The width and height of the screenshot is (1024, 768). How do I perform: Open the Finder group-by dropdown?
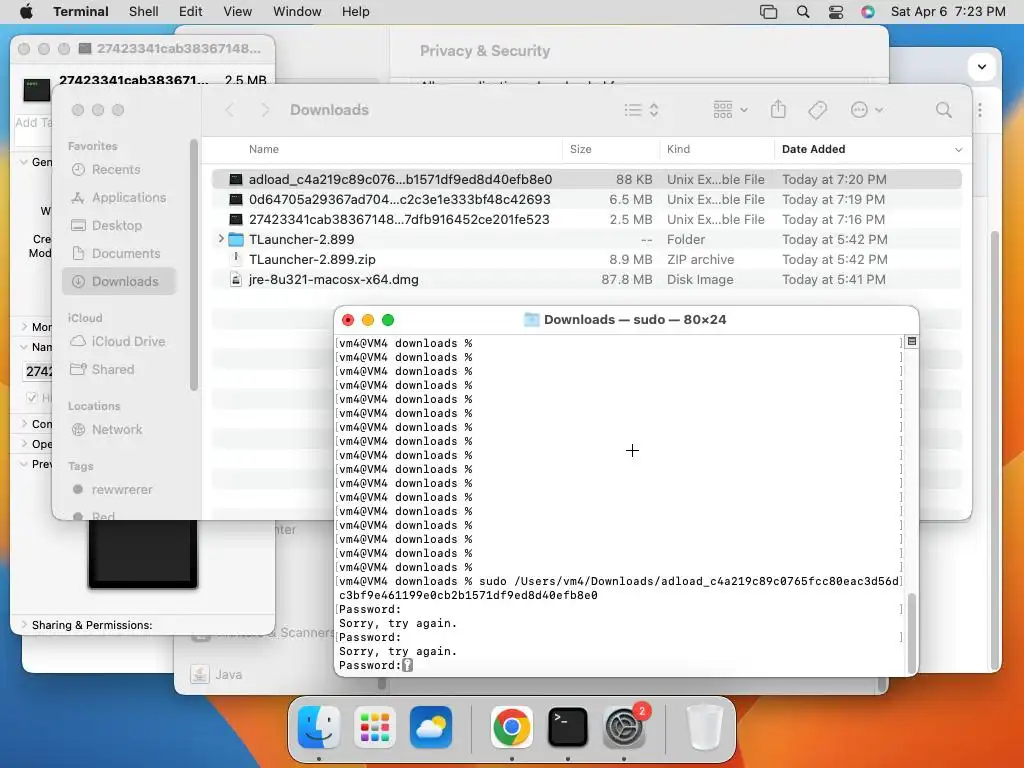(731, 110)
